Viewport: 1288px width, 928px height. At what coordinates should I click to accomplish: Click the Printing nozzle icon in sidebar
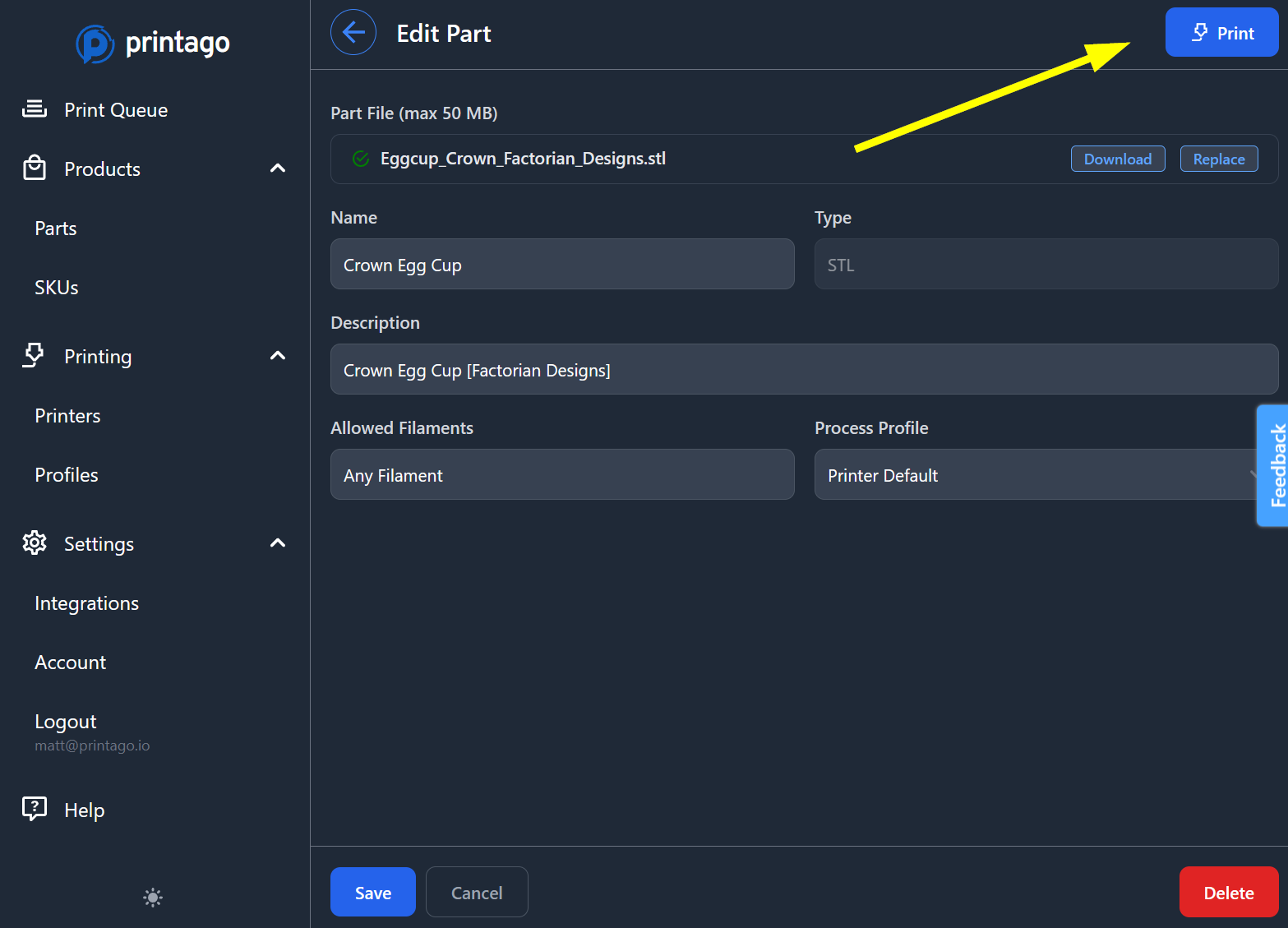pos(34,355)
